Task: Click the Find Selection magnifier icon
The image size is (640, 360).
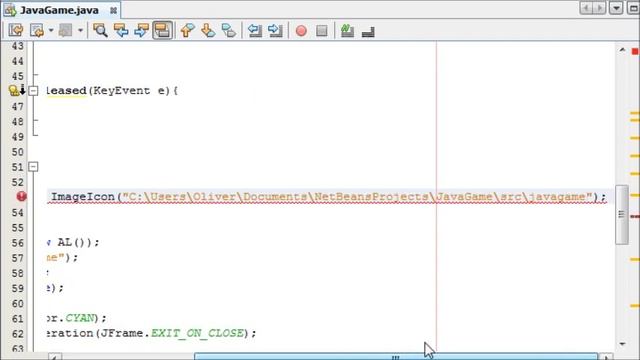Action: point(100,30)
